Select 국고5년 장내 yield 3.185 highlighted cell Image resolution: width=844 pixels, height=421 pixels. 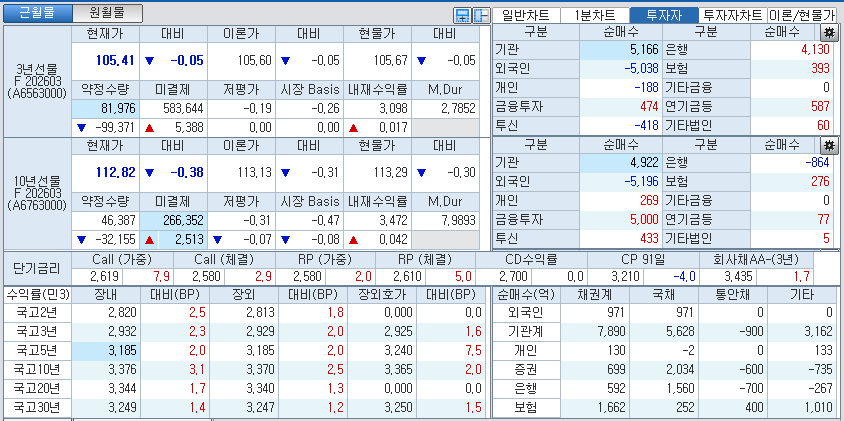point(105,351)
